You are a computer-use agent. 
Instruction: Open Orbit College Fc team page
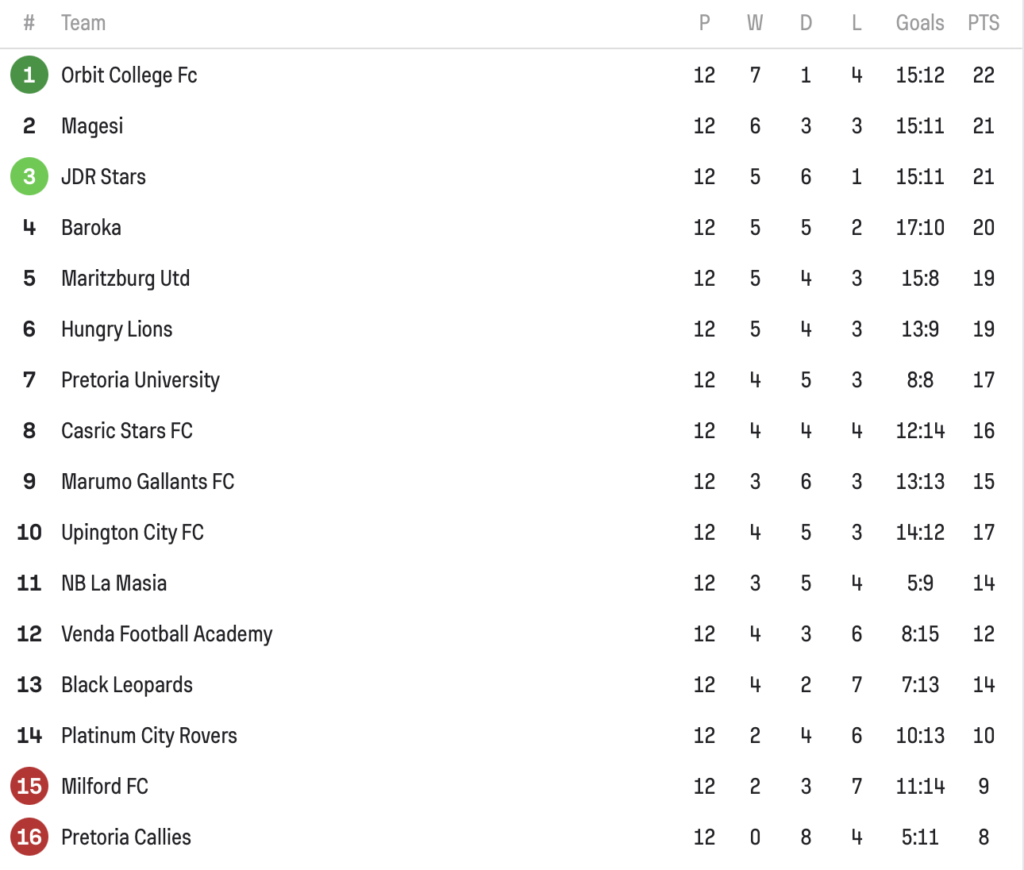pos(129,75)
